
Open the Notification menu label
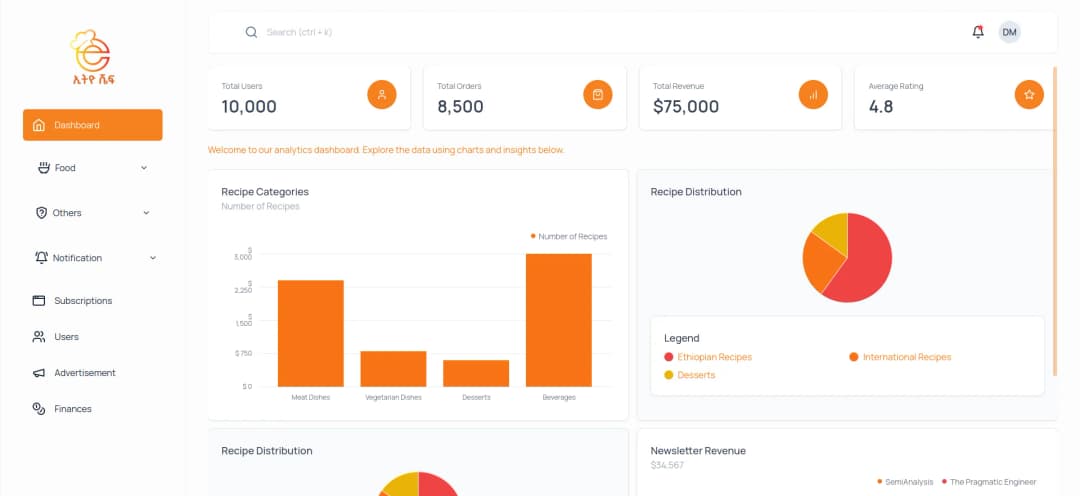pyautogui.click(x=77, y=258)
